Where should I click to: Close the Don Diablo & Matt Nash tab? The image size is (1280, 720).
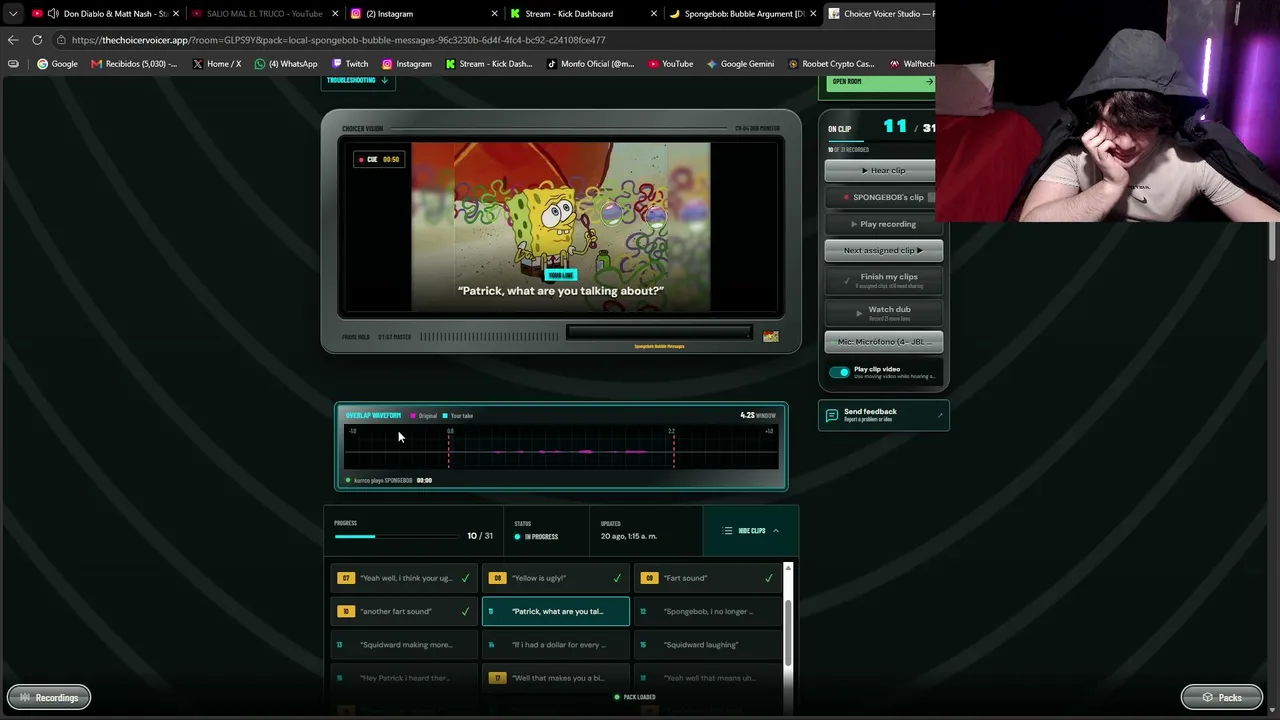tap(176, 14)
